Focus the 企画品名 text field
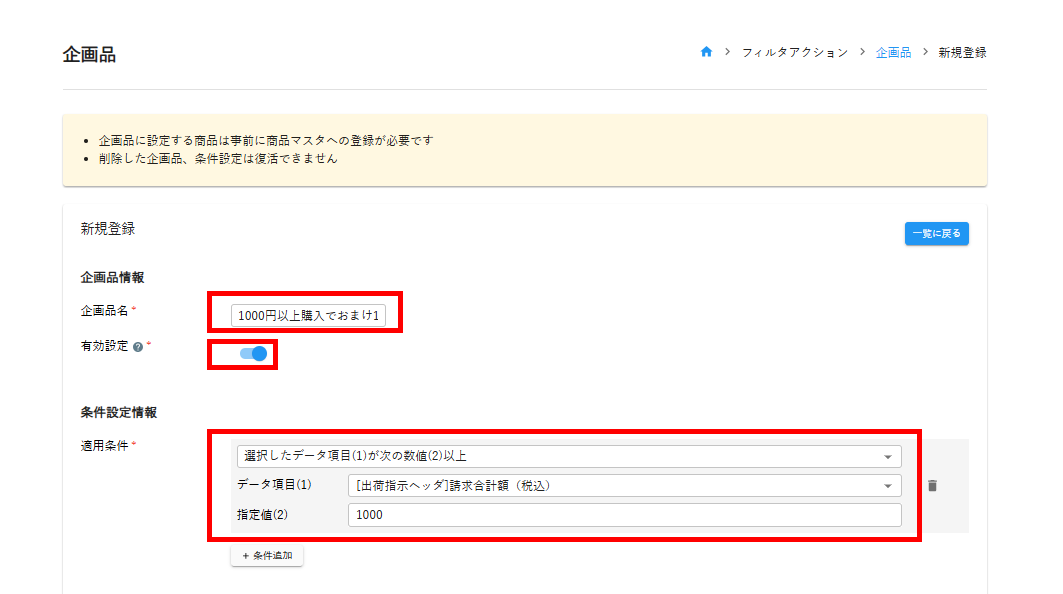The height and width of the screenshot is (594, 1063). (308, 316)
